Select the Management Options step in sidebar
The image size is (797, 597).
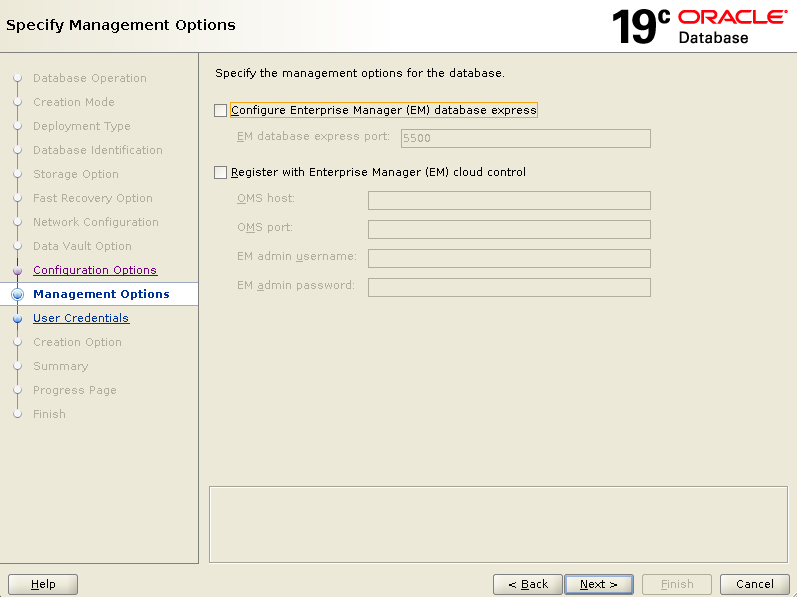click(x=99, y=294)
